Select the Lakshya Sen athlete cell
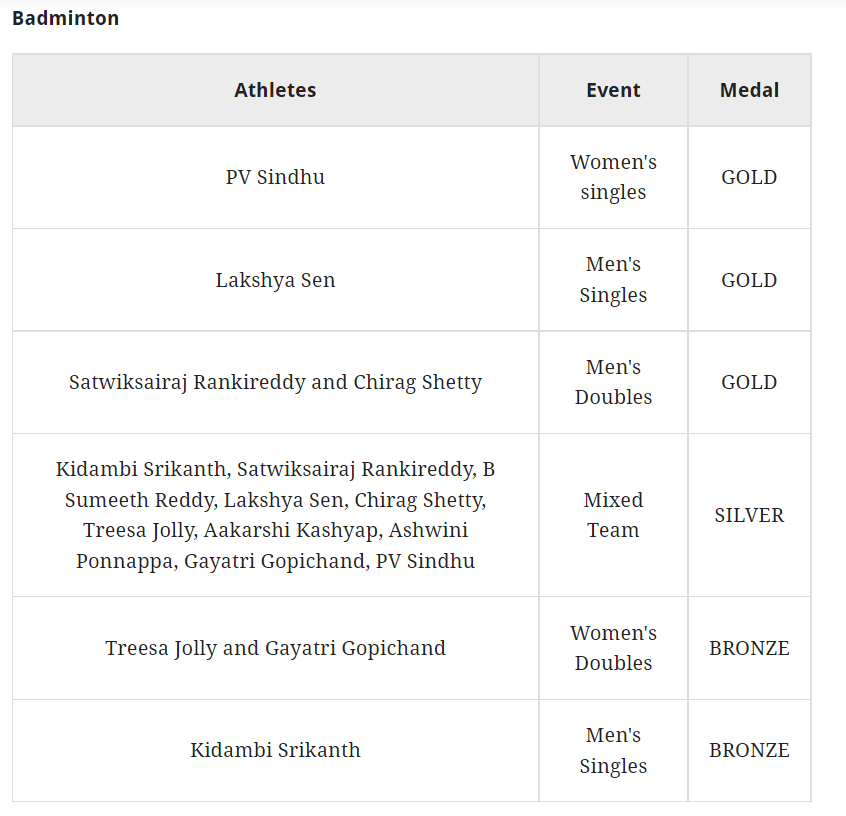 [x=275, y=280]
